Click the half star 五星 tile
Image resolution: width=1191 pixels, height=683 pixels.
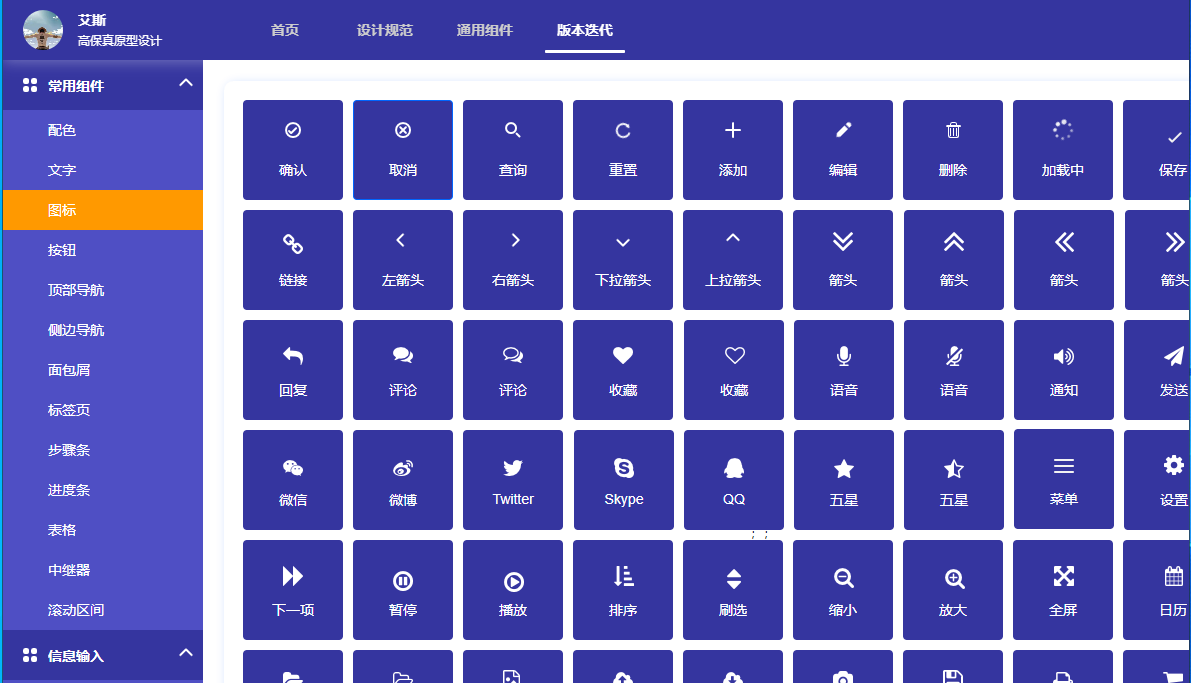[x=954, y=480]
